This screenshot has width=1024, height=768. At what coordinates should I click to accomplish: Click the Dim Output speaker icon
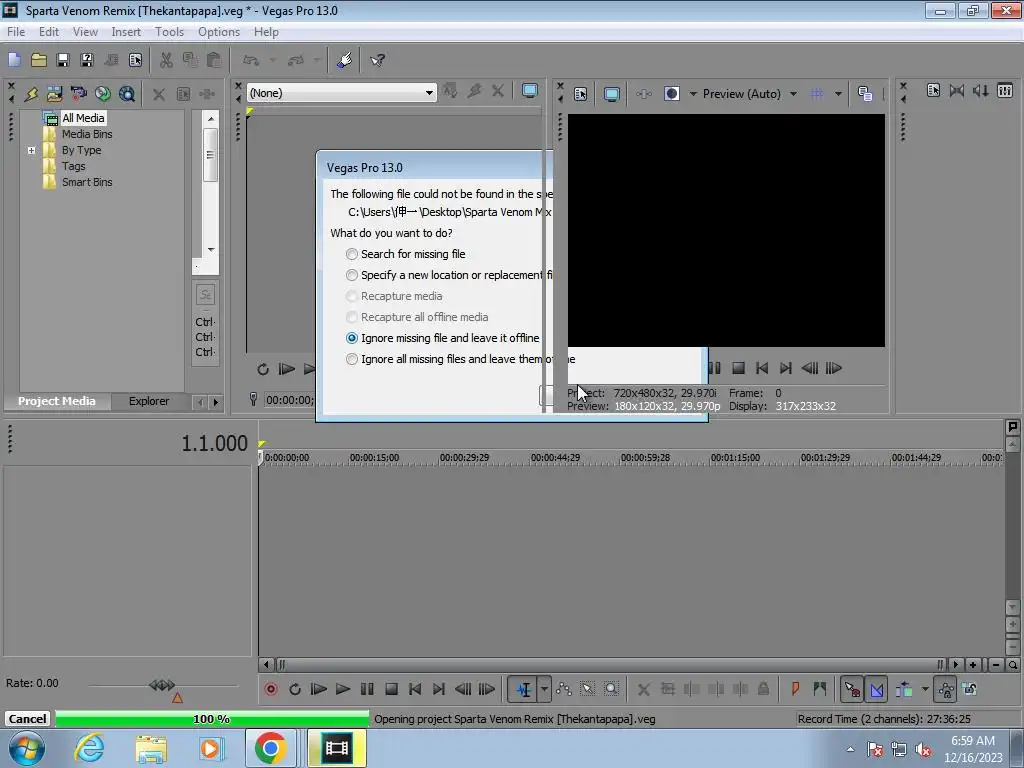(981, 91)
